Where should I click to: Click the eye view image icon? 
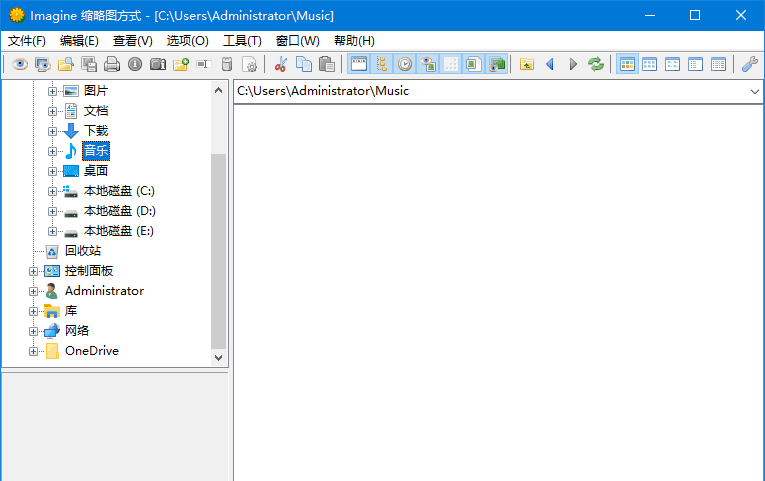point(20,64)
